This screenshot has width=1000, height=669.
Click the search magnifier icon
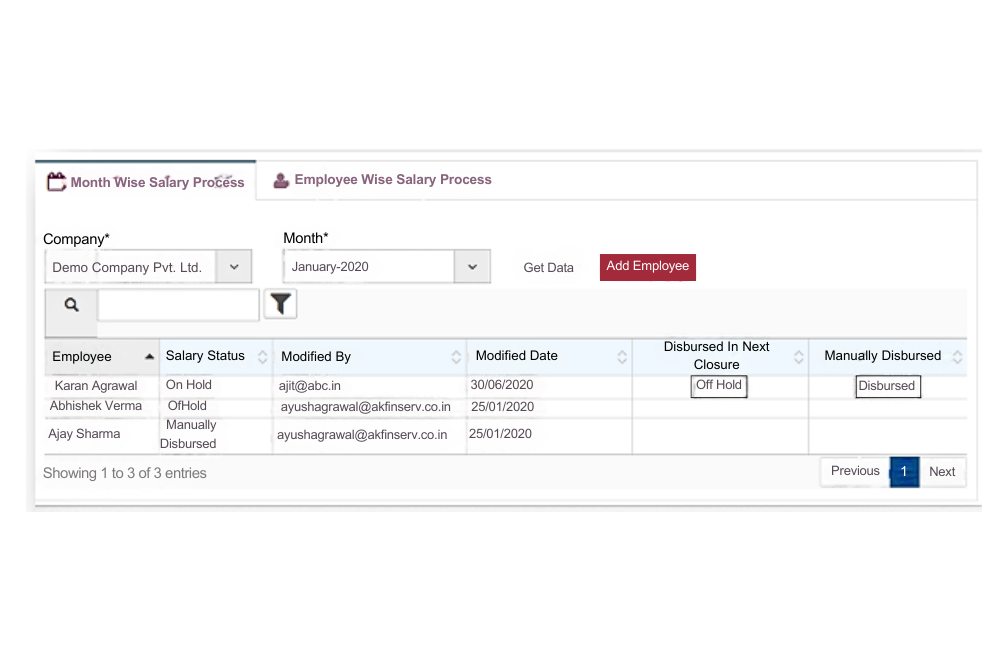(x=71, y=306)
